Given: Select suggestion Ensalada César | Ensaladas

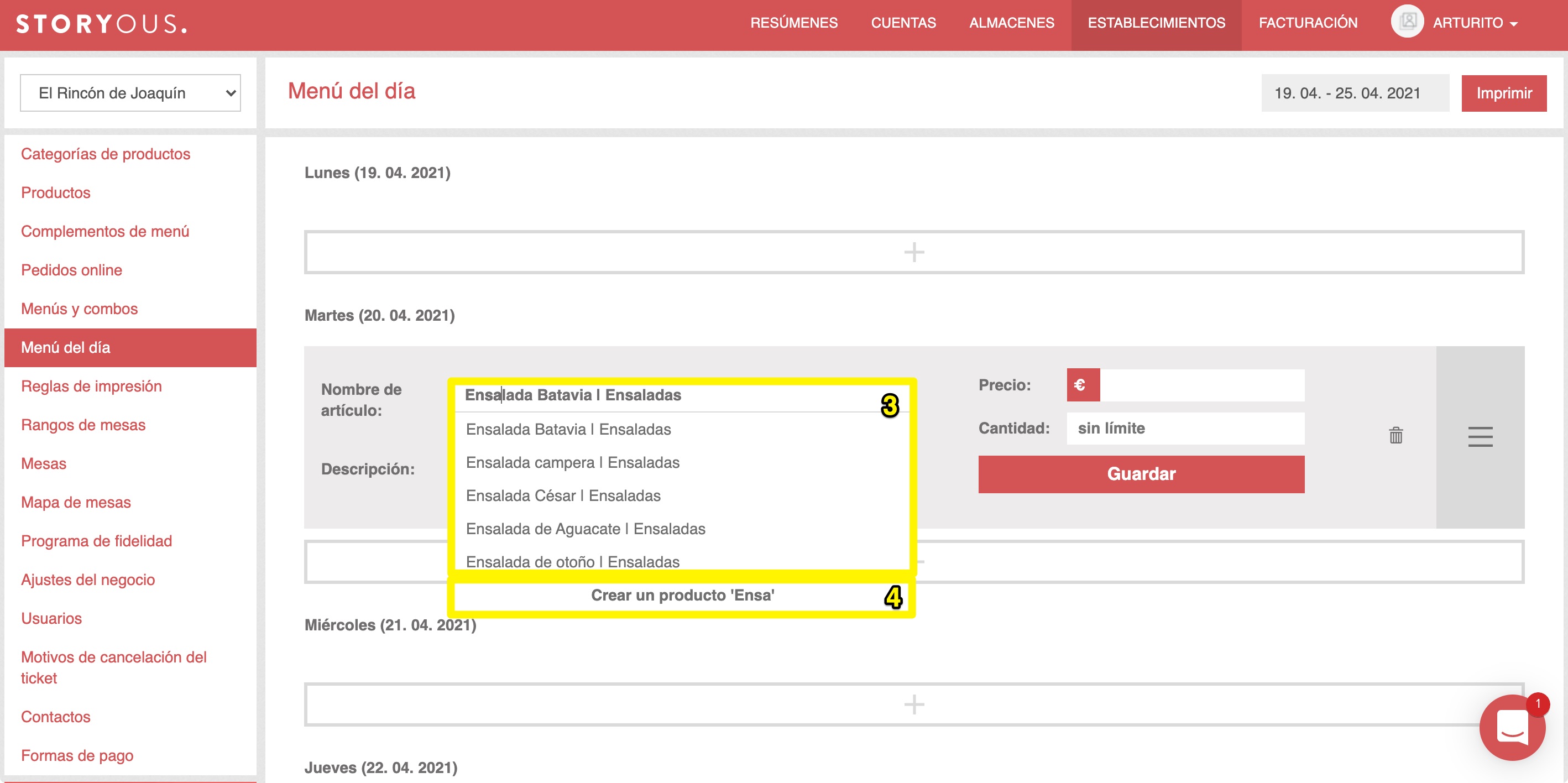Looking at the screenshot, I should pyautogui.click(x=682, y=495).
